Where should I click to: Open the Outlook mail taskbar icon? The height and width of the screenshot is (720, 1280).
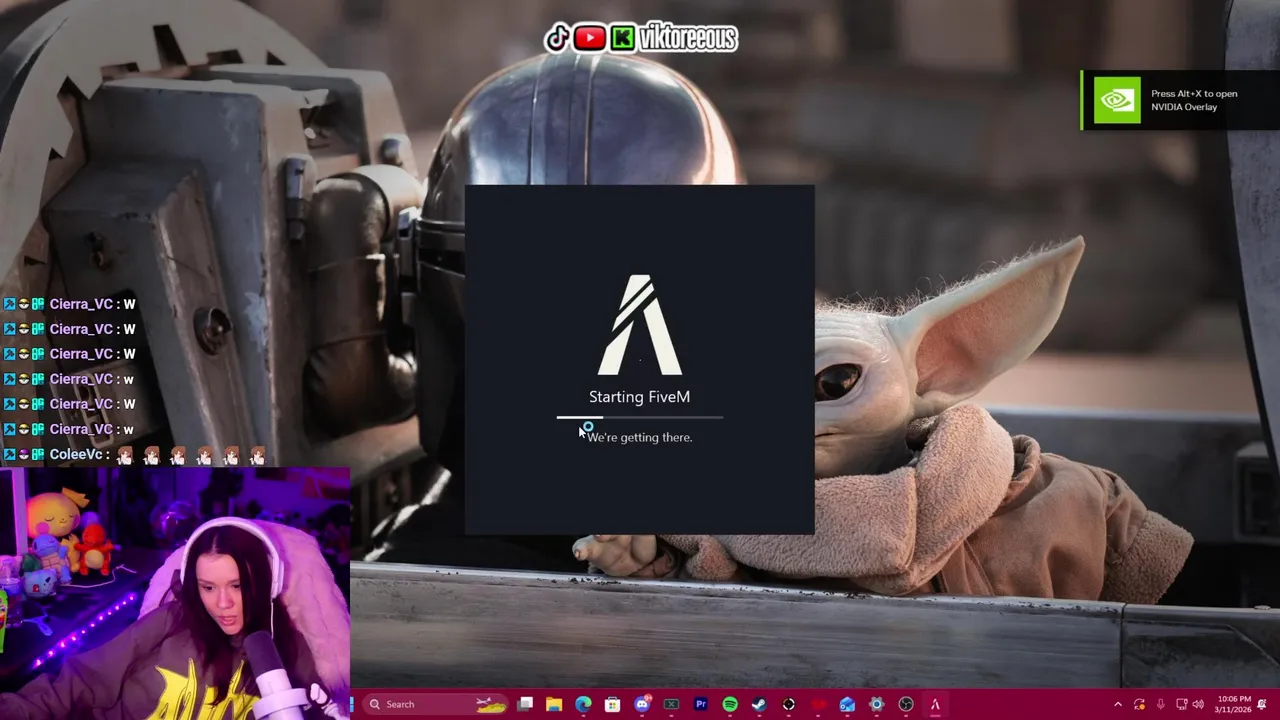848,704
